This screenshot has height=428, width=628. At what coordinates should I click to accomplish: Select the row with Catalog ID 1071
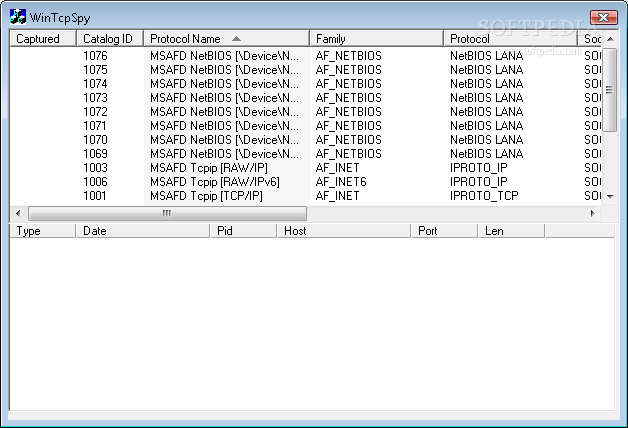tap(306, 126)
